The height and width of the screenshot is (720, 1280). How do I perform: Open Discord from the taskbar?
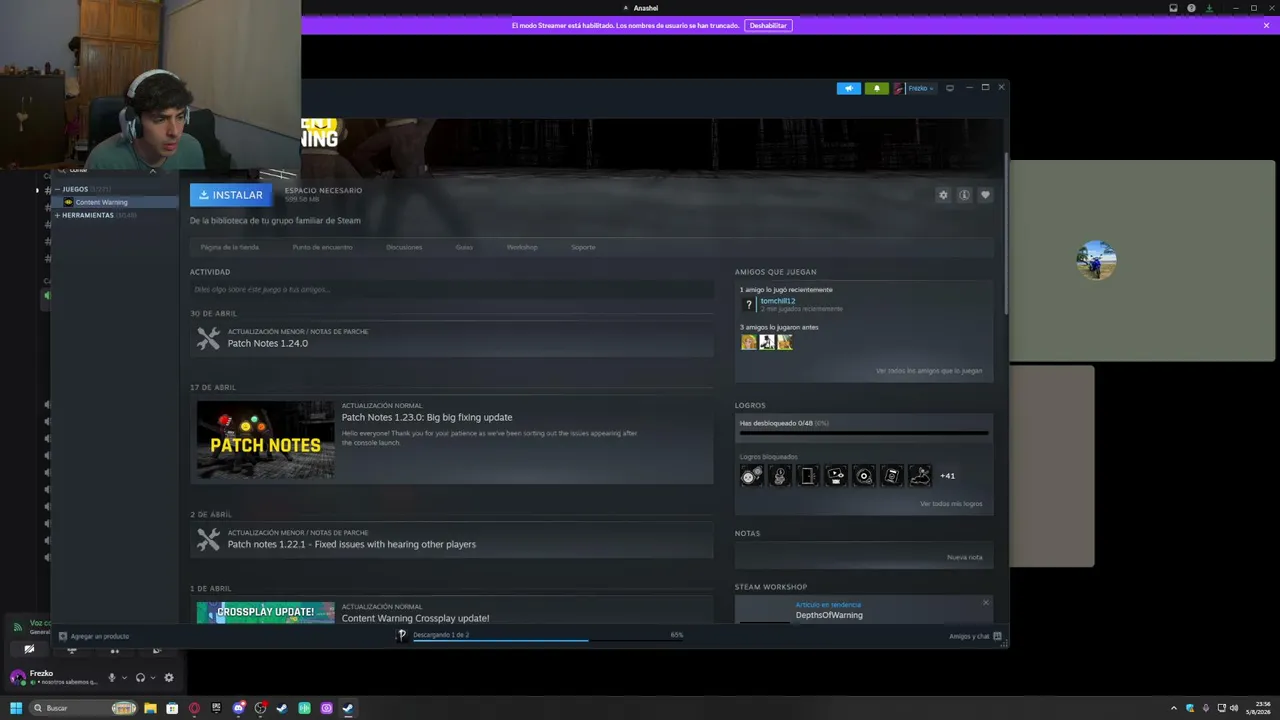click(238, 708)
